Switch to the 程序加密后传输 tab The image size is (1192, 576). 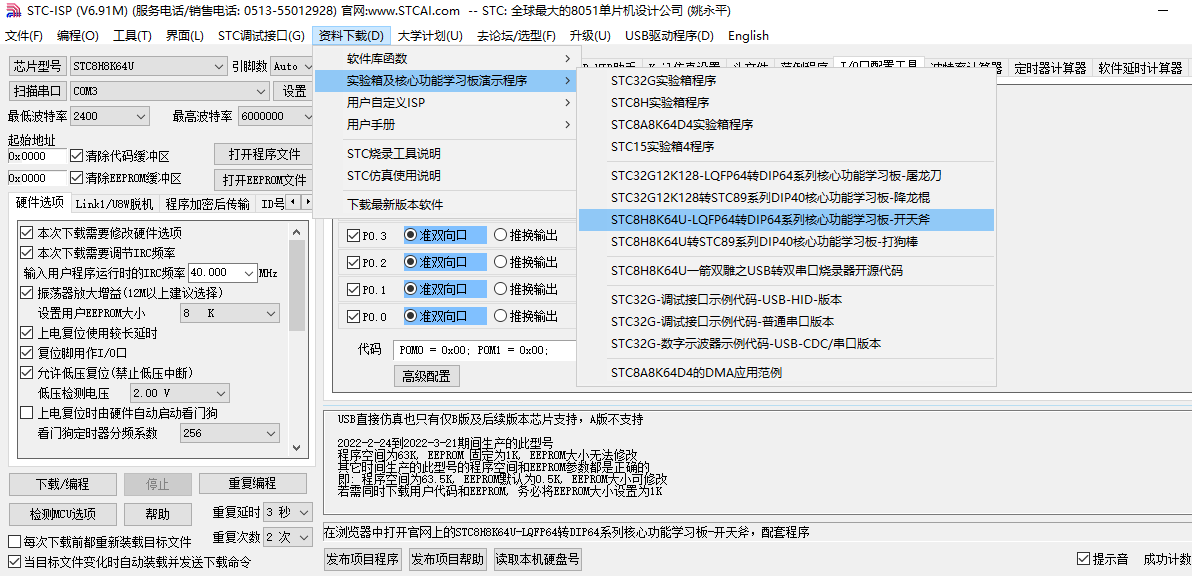tap(208, 204)
